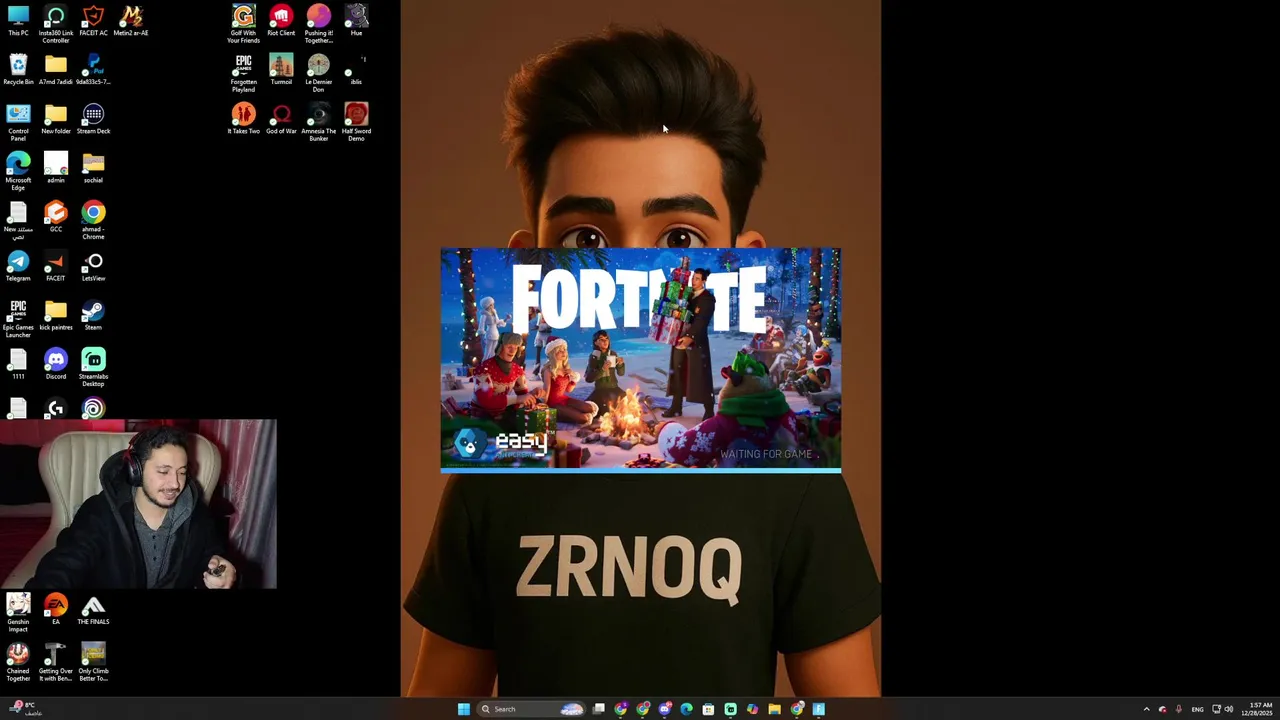Open FACEIT desktop shortcut

tap(56, 266)
